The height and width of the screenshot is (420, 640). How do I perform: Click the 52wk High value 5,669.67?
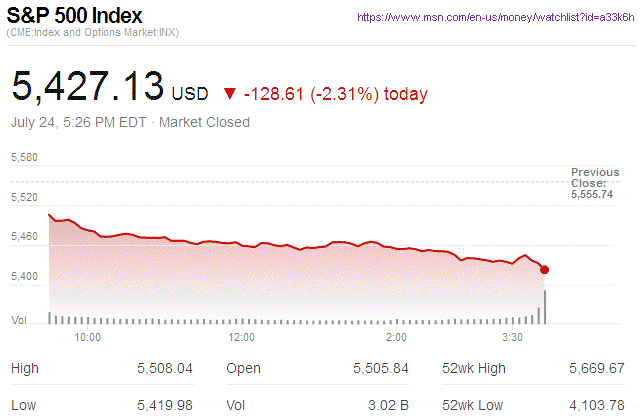pos(595,369)
